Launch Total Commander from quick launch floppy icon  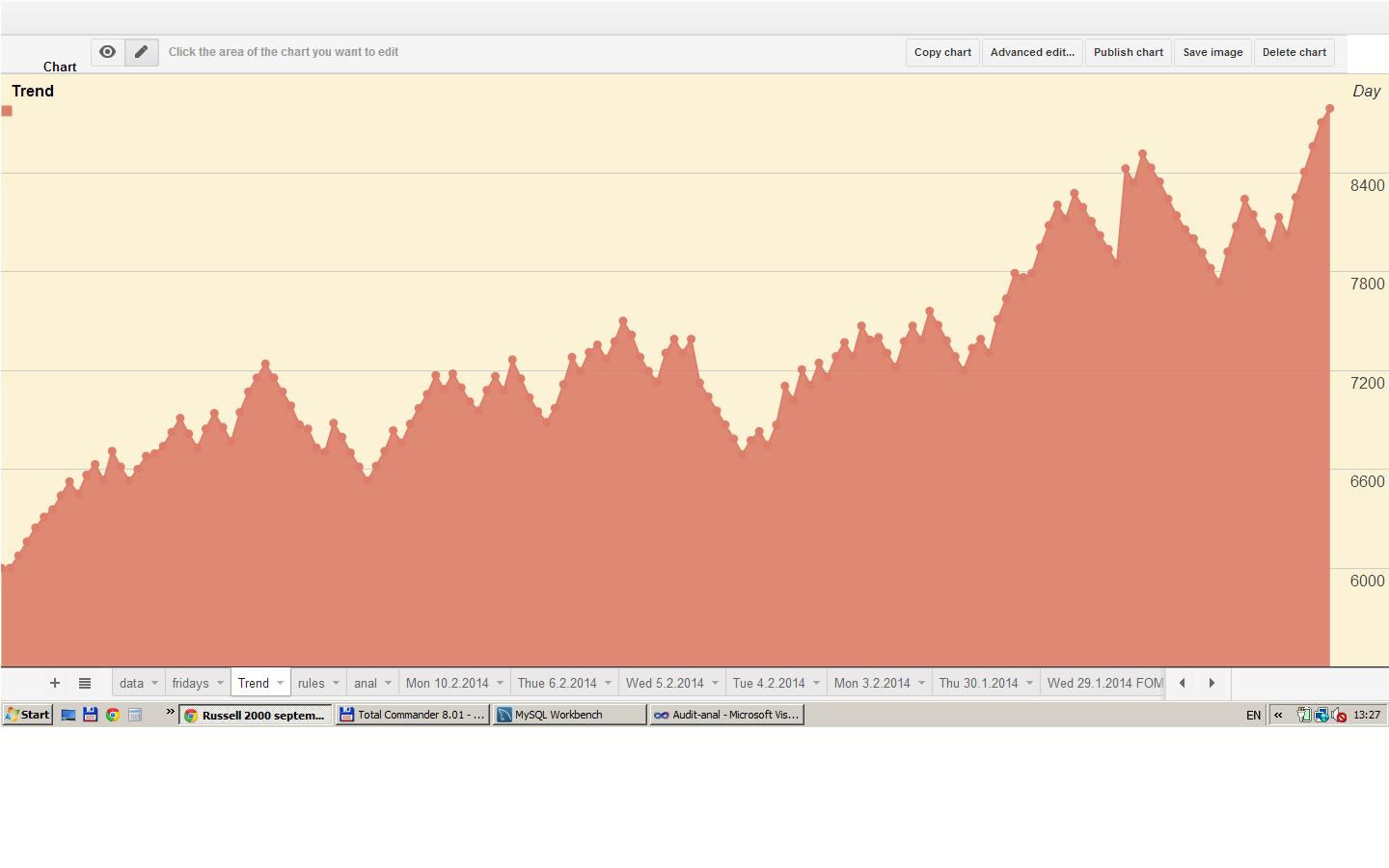pyautogui.click(x=91, y=715)
